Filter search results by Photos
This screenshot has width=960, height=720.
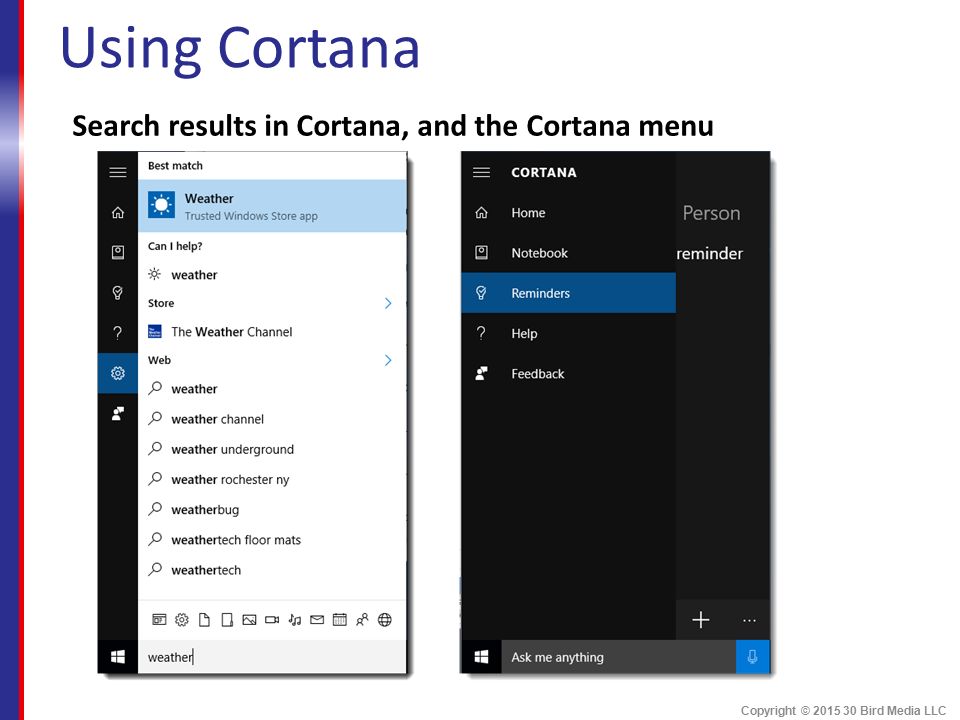[249, 620]
